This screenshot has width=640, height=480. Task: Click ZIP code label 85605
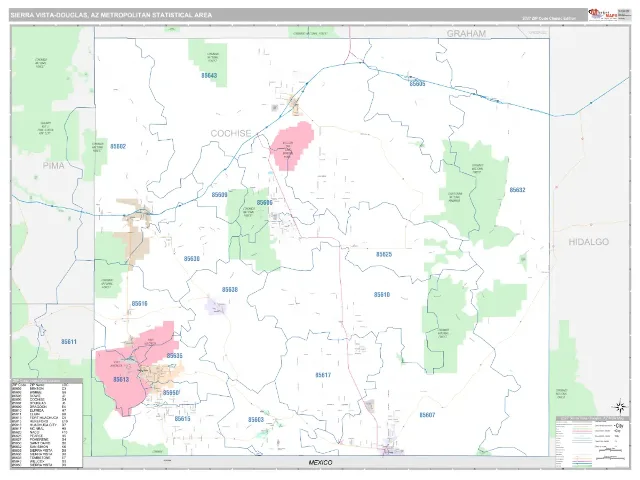point(417,84)
